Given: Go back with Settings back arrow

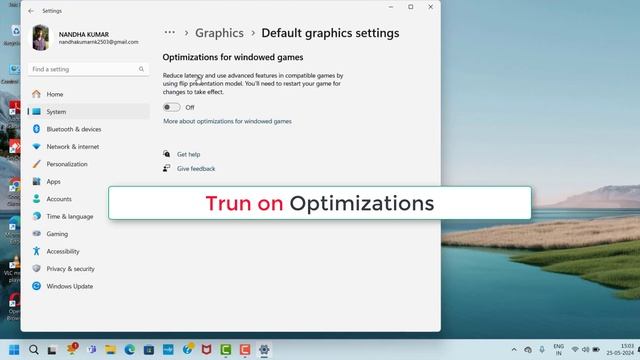Looking at the screenshot, I should pos(31,11).
